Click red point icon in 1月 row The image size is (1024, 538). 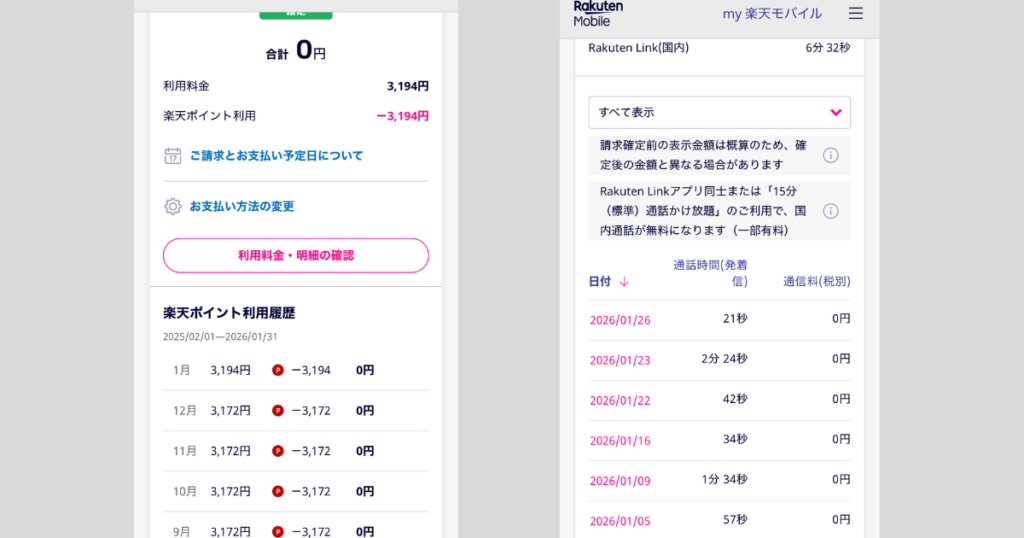pyautogui.click(x=278, y=370)
